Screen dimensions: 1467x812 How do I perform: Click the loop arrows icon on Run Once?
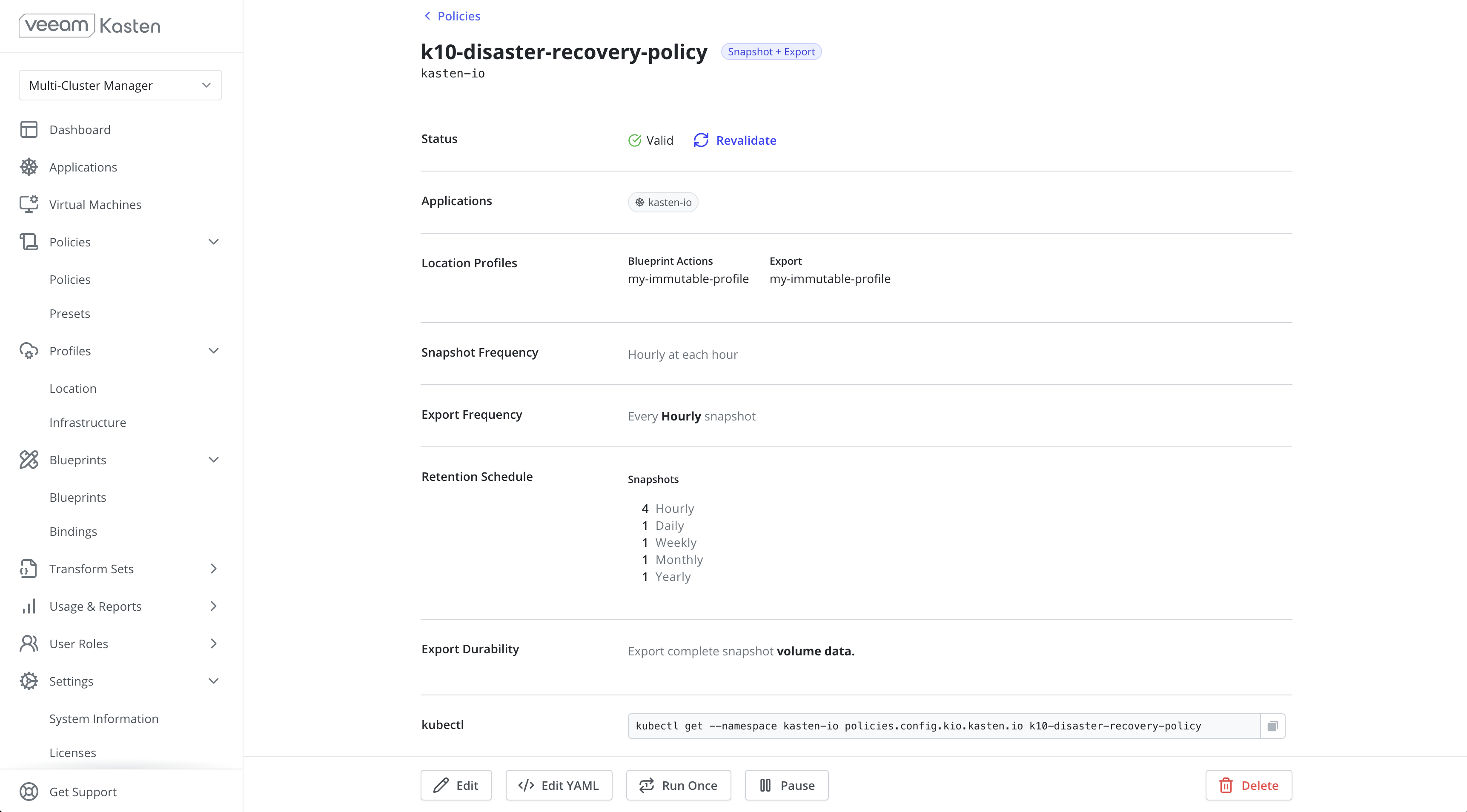tap(646, 785)
